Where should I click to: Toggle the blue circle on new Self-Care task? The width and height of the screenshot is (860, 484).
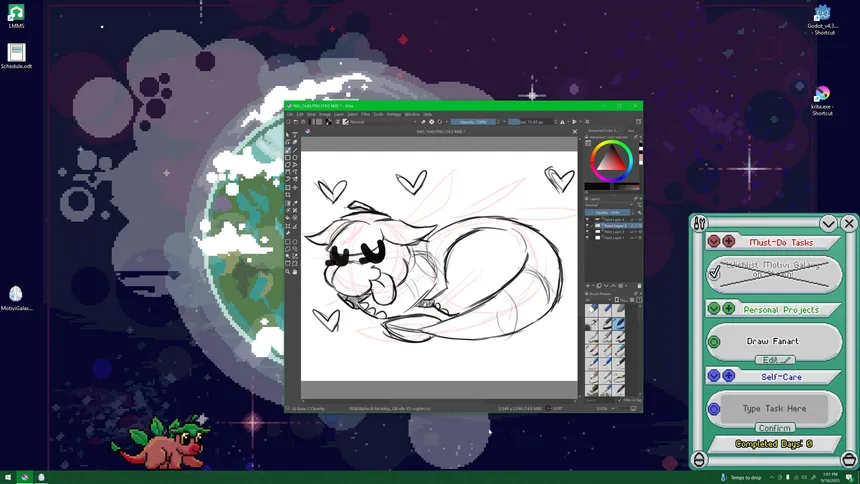pyautogui.click(x=714, y=409)
